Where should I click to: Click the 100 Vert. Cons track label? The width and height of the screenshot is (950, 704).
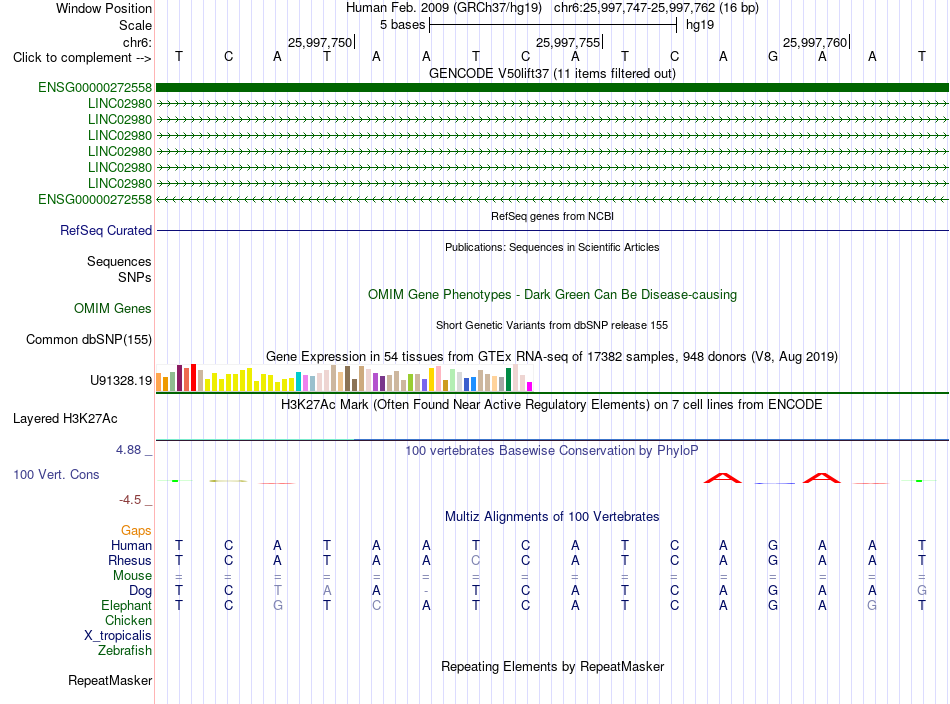[x=56, y=474]
